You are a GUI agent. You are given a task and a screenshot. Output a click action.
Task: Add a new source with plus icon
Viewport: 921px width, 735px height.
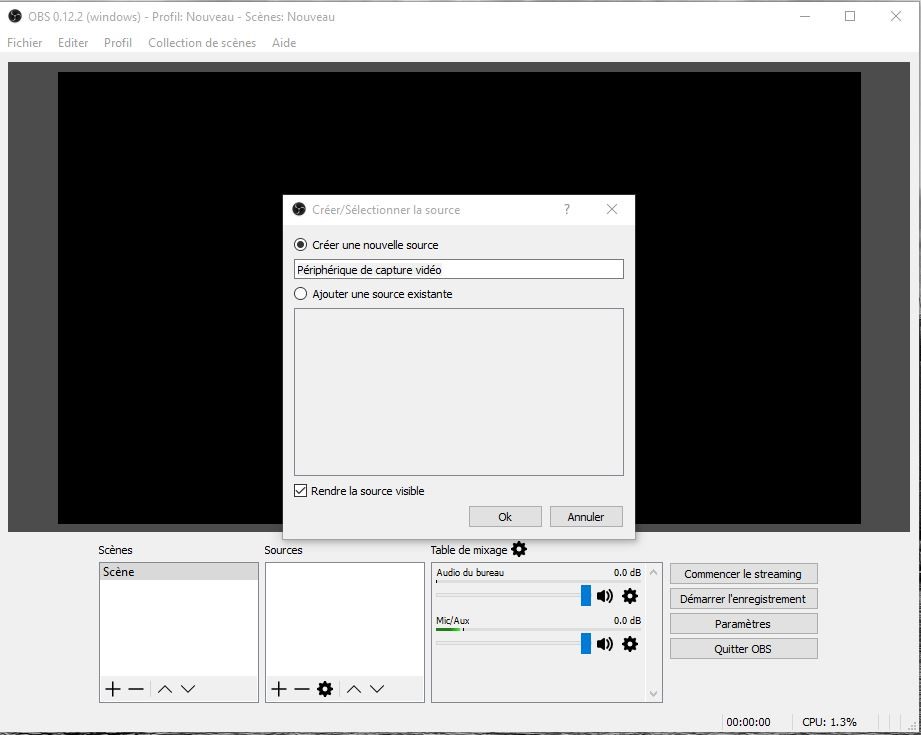[x=279, y=689]
